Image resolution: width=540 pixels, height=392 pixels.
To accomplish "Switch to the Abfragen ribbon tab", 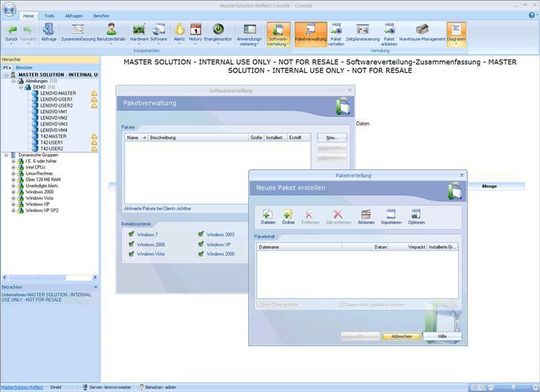I will (x=74, y=16).
